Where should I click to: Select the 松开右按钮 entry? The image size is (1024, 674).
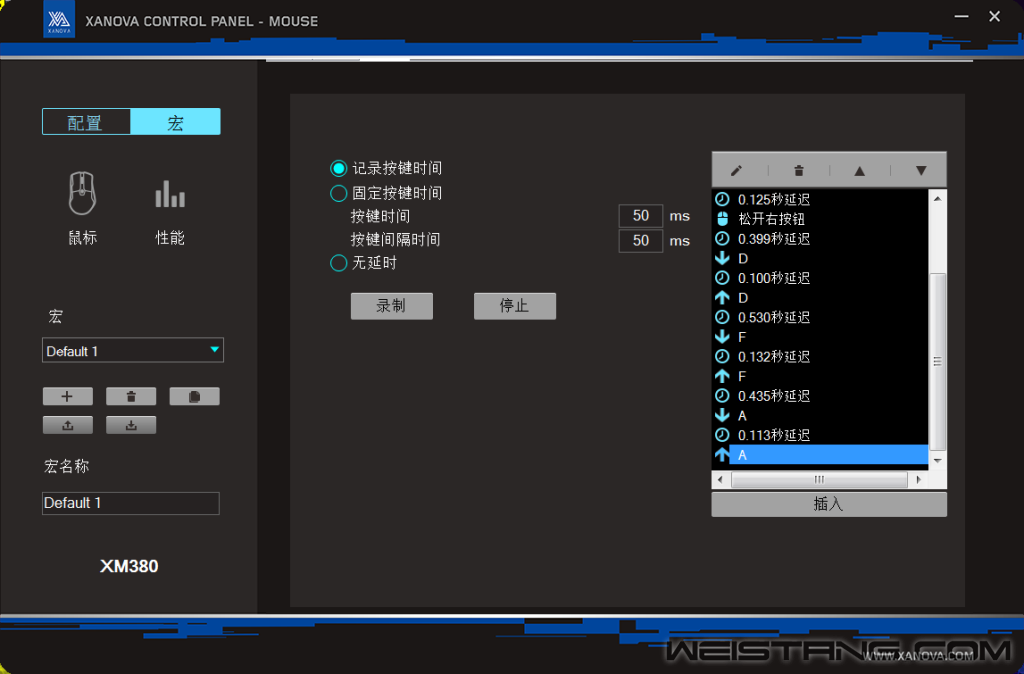click(x=820, y=219)
